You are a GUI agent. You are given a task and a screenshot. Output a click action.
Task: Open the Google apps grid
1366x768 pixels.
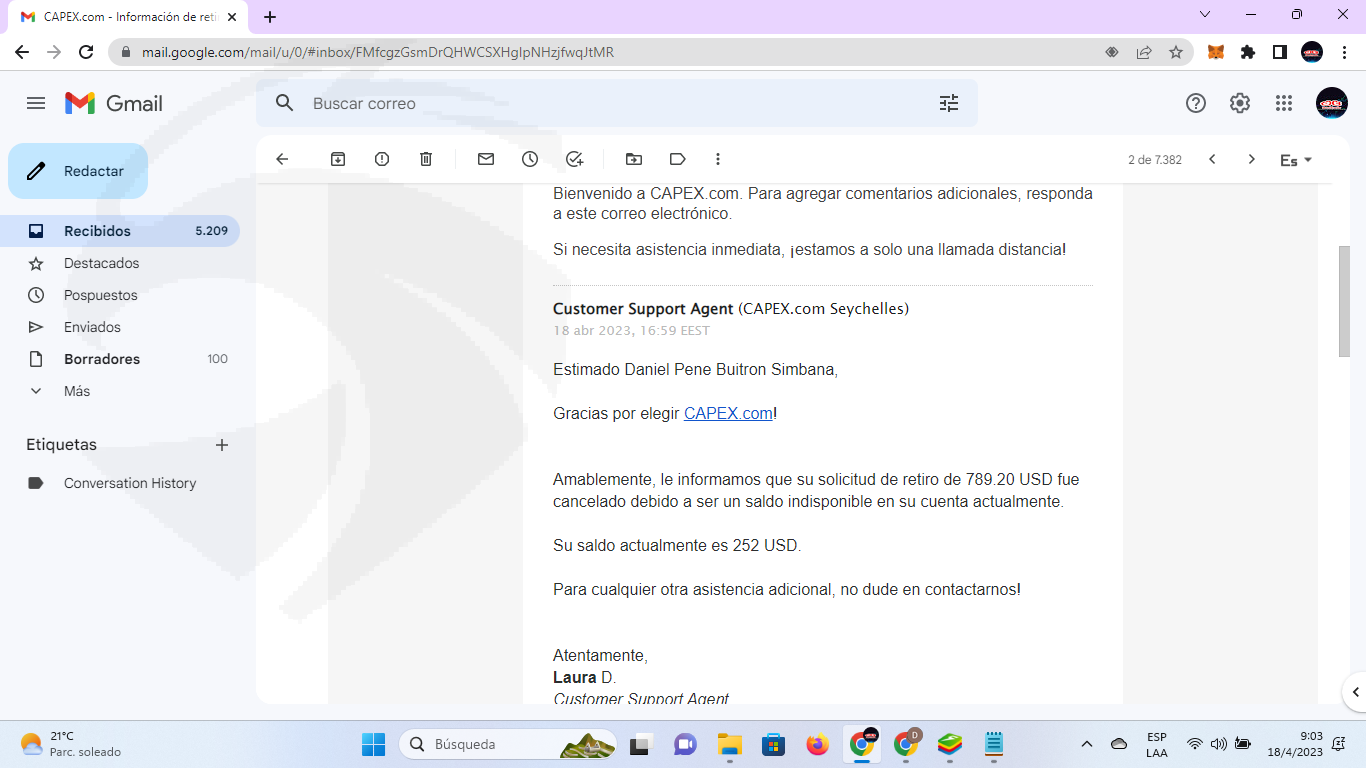(x=1284, y=103)
